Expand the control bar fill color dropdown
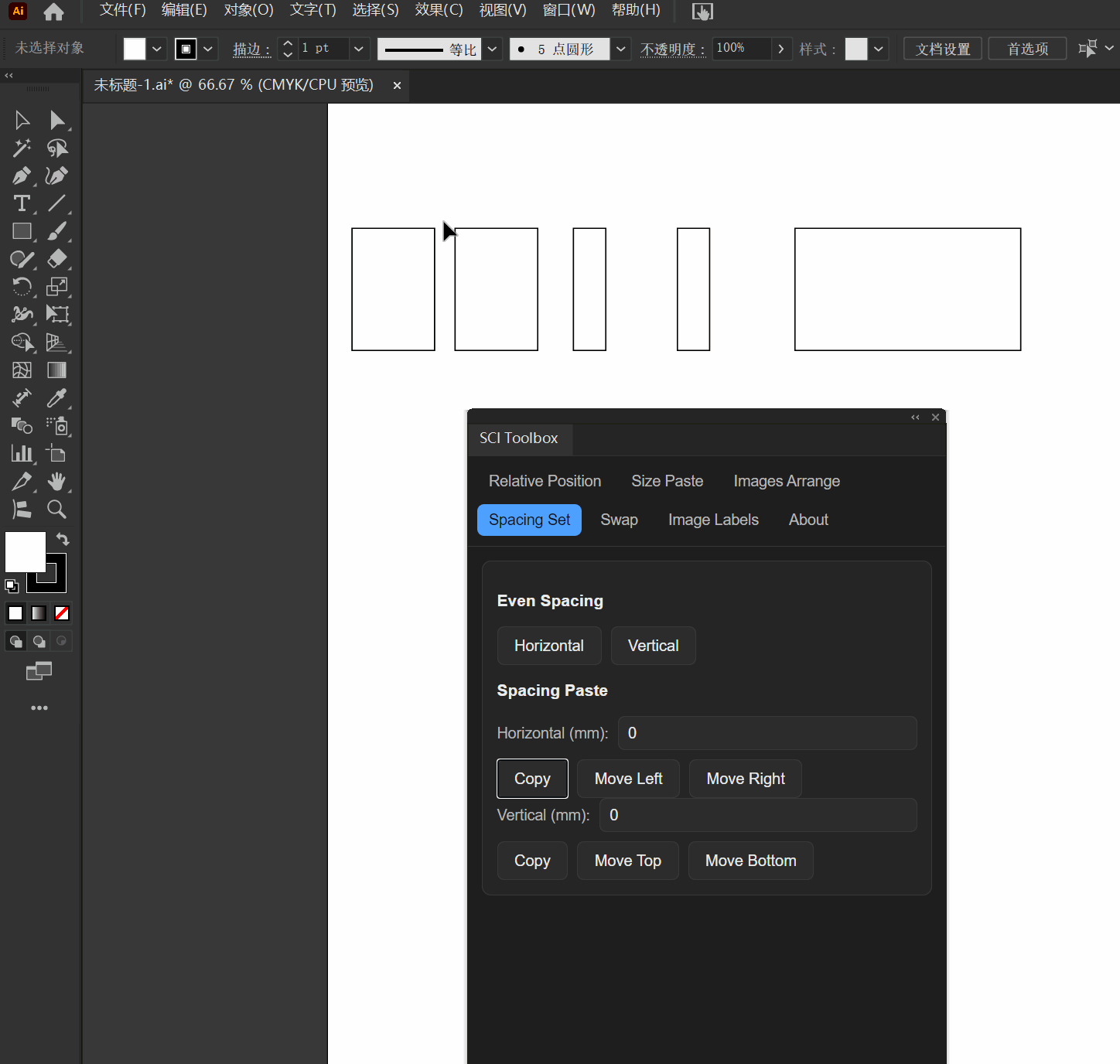This screenshot has height=1064, width=1120. 157,49
